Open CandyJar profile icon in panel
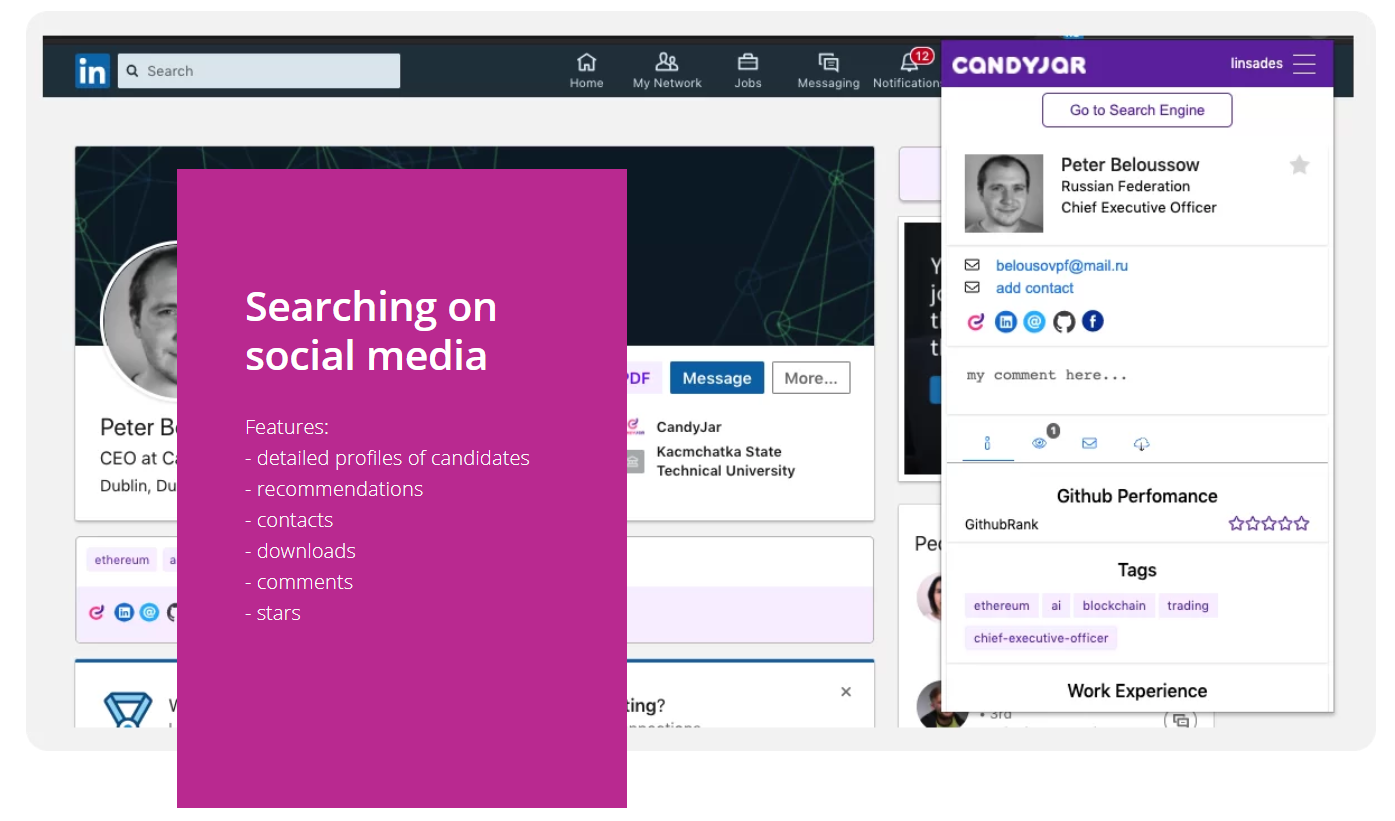The image size is (1395, 821). [976, 321]
